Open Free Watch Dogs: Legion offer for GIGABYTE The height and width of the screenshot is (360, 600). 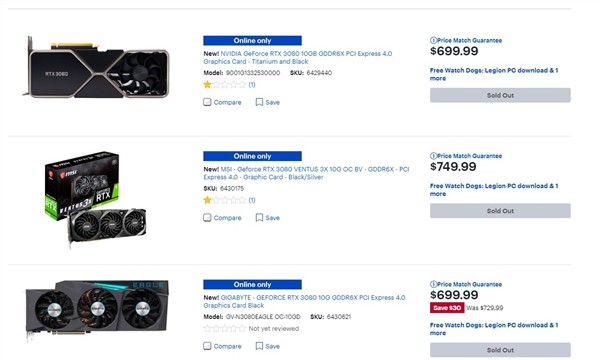tap(494, 329)
